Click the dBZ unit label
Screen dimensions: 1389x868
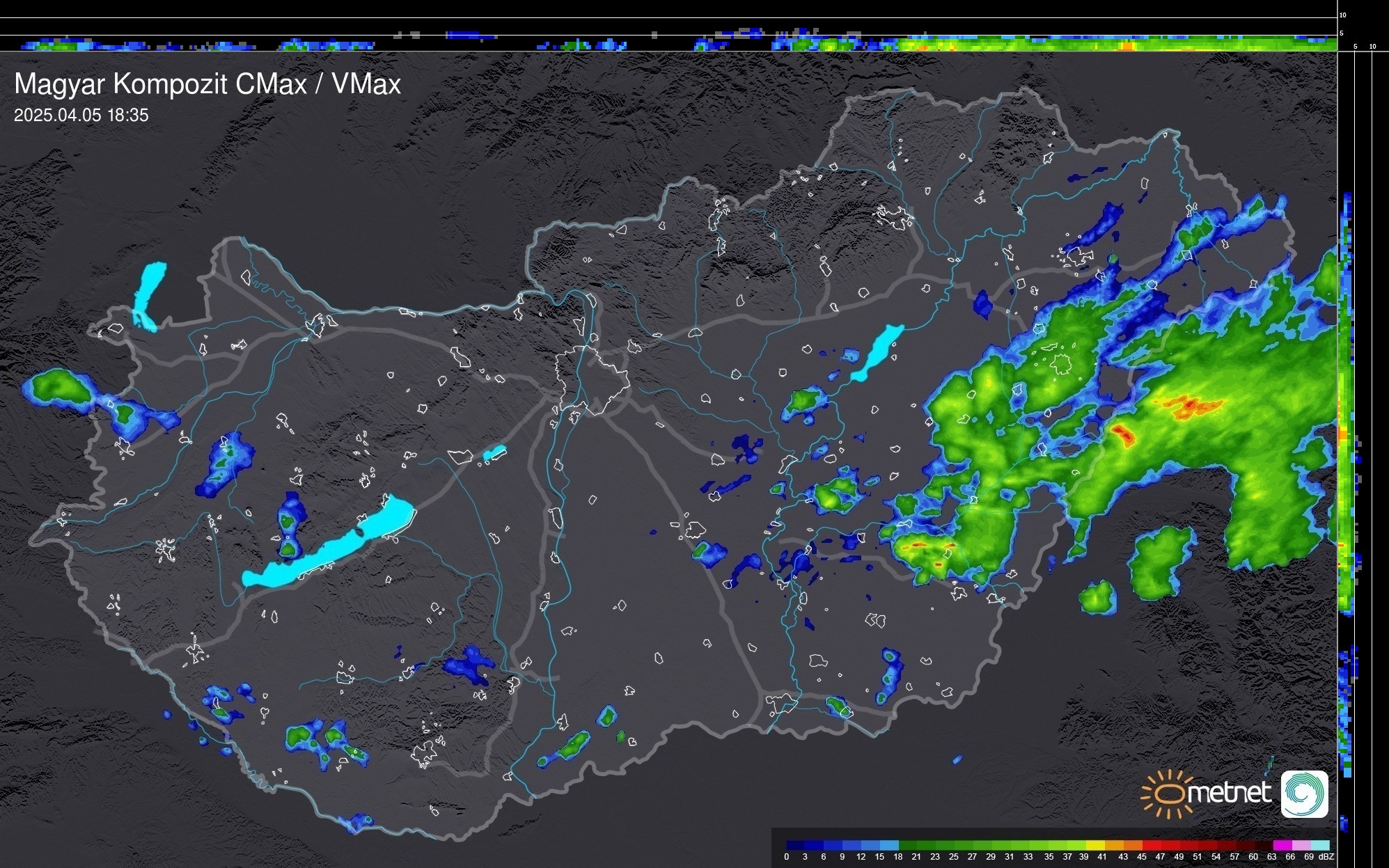click(1326, 857)
